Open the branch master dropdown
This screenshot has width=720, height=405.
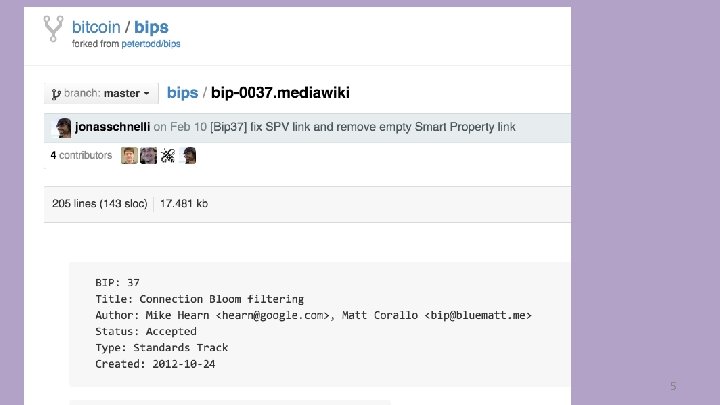click(x=101, y=93)
